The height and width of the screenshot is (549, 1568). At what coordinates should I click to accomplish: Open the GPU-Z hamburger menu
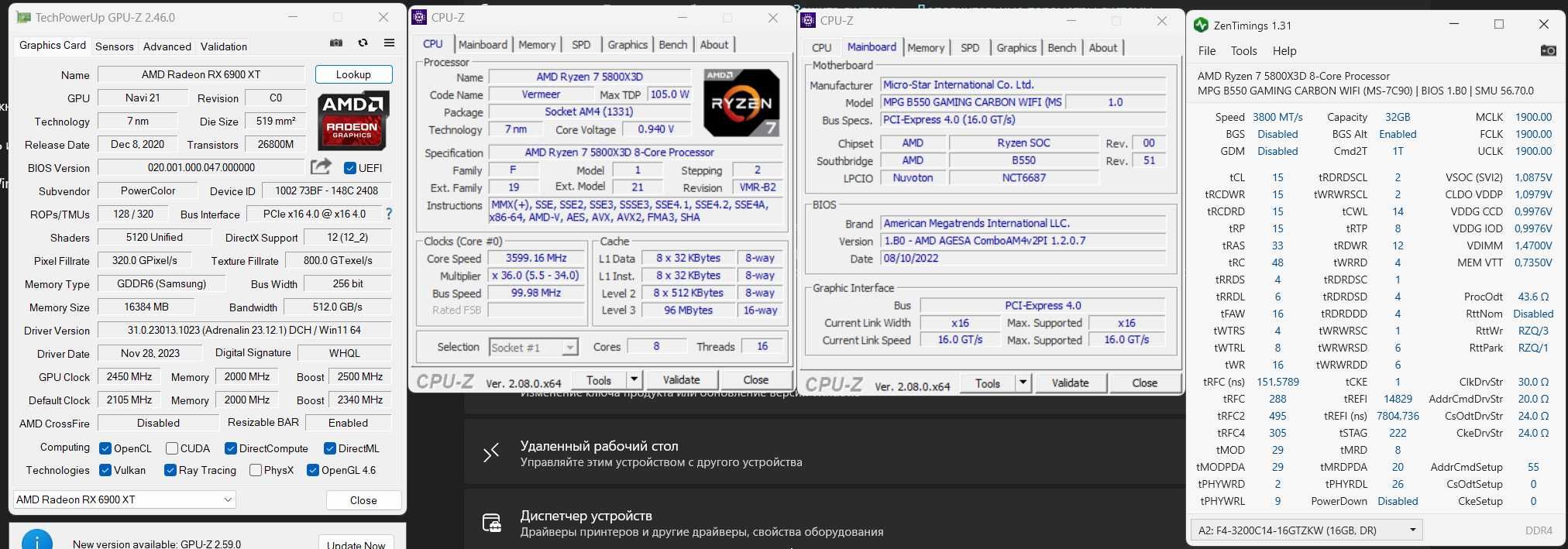coord(389,43)
